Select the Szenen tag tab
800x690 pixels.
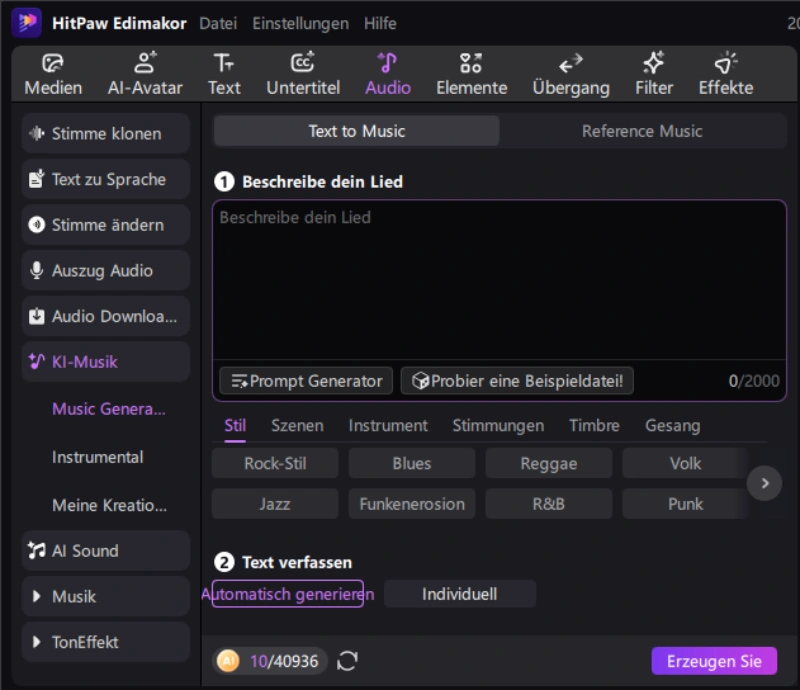[297, 426]
